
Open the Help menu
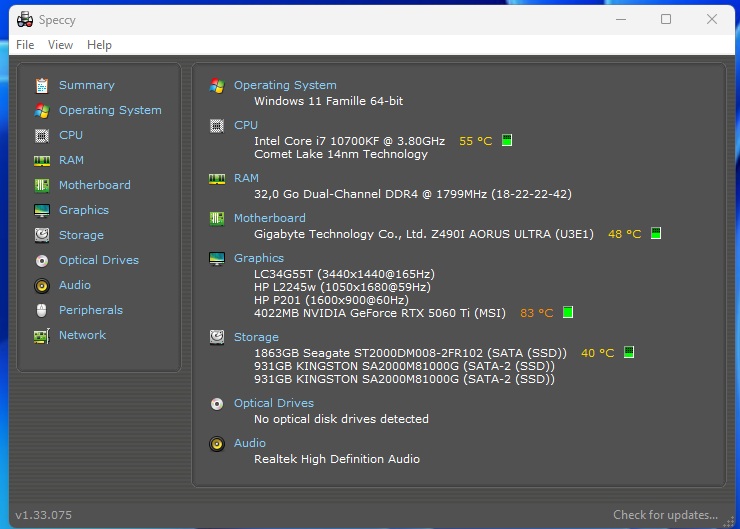tap(99, 45)
